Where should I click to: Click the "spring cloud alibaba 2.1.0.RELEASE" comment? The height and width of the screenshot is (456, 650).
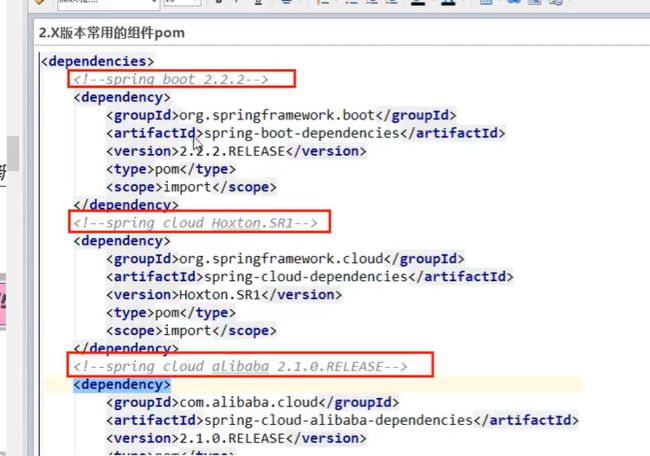point(240,366)
